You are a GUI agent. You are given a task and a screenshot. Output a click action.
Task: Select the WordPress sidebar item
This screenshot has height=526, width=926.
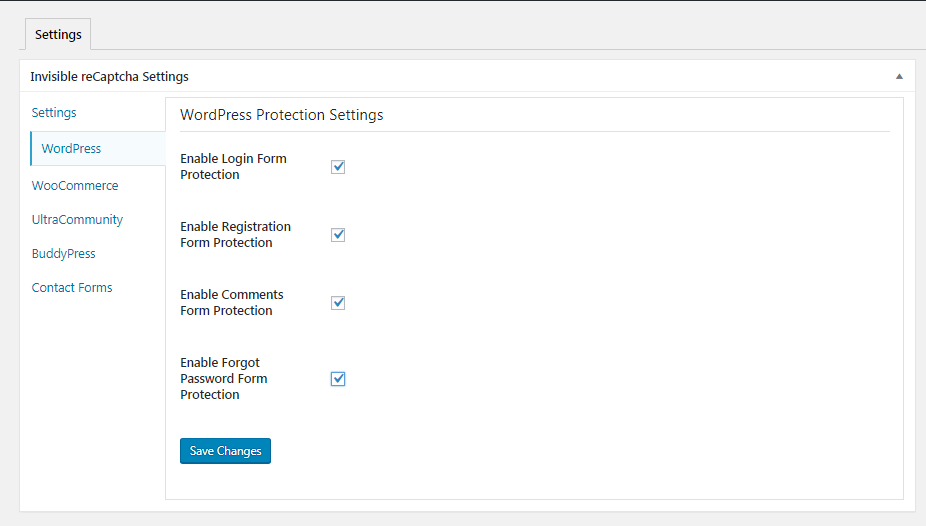coord(98,148)
